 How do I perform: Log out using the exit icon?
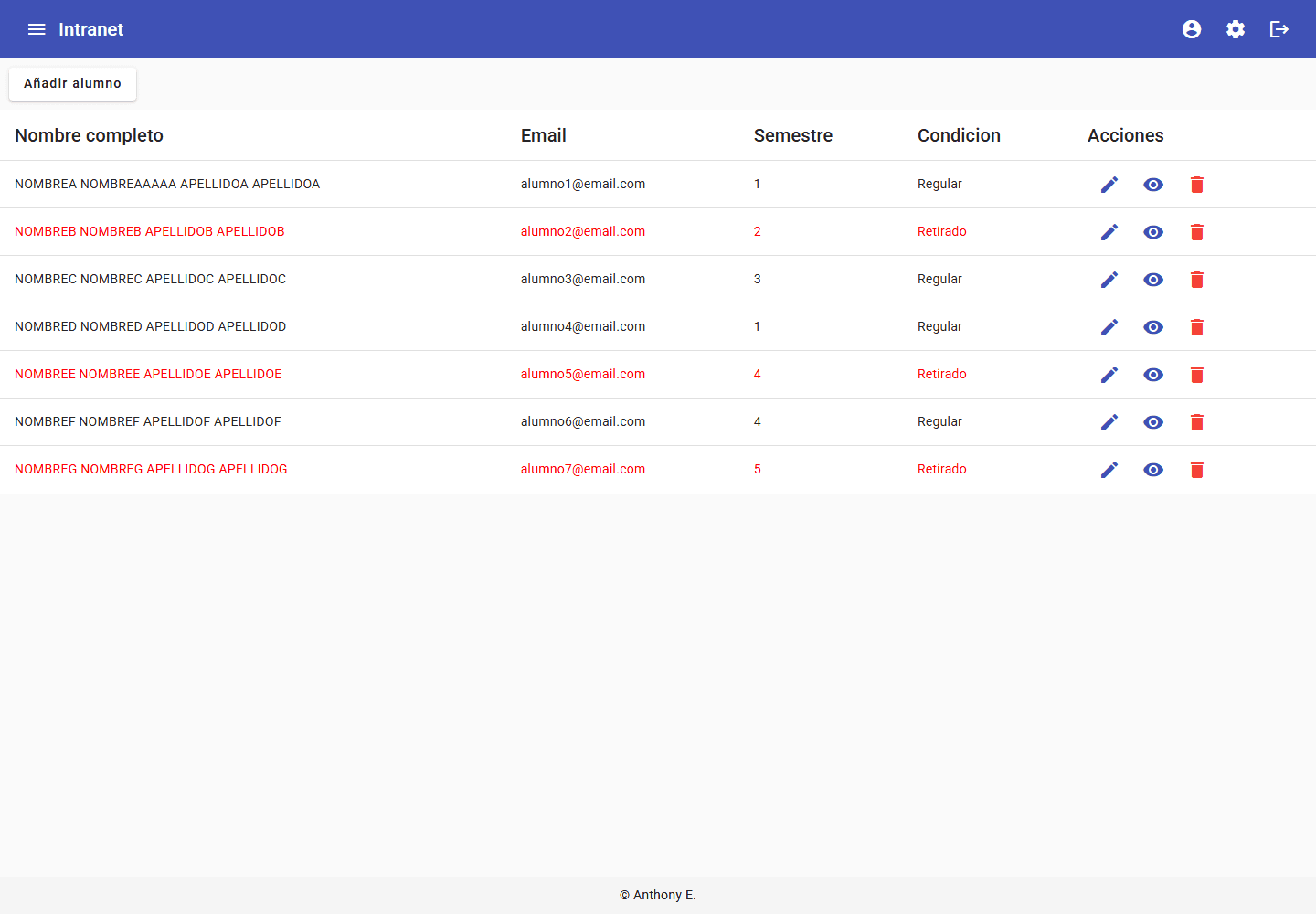click(1279, 29)
